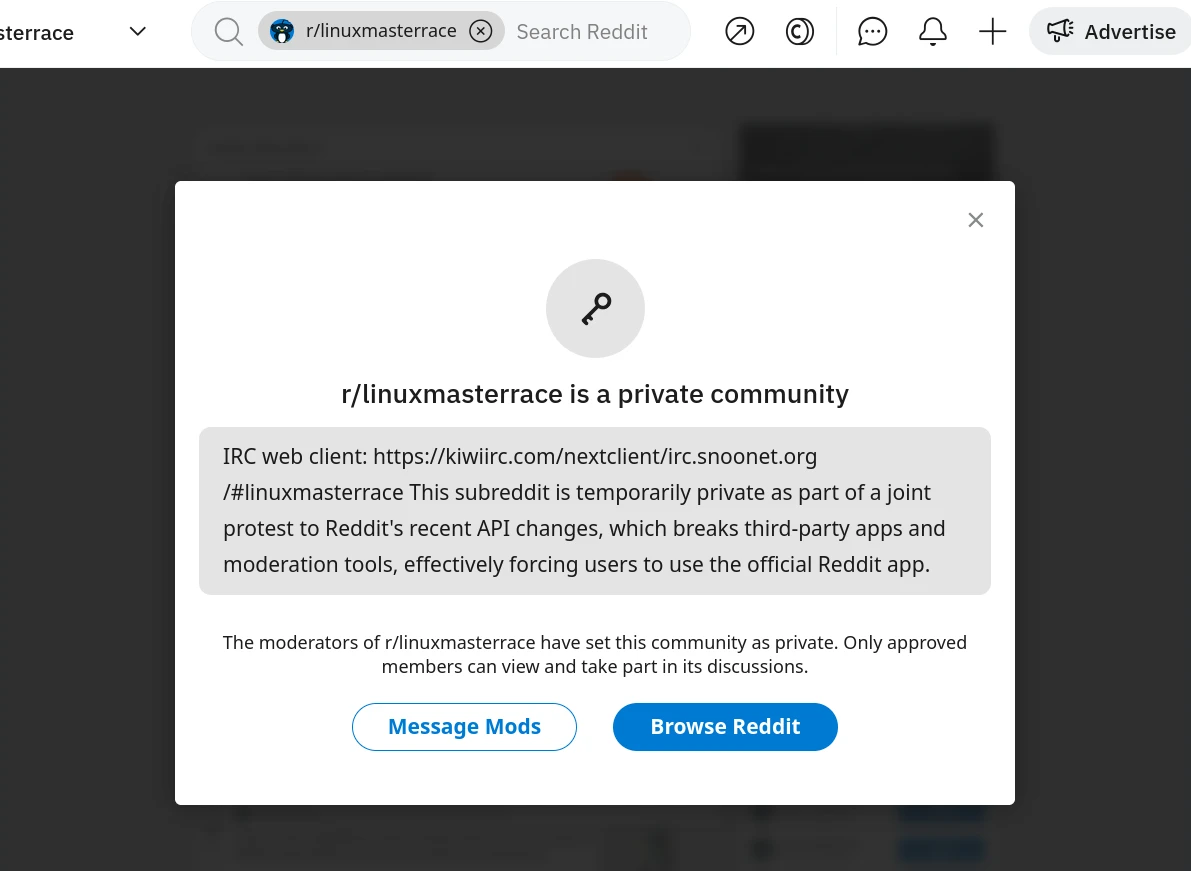Open the chat bubble icon
The height and width of the screenshot is (871, 1191).
point(873,32)
